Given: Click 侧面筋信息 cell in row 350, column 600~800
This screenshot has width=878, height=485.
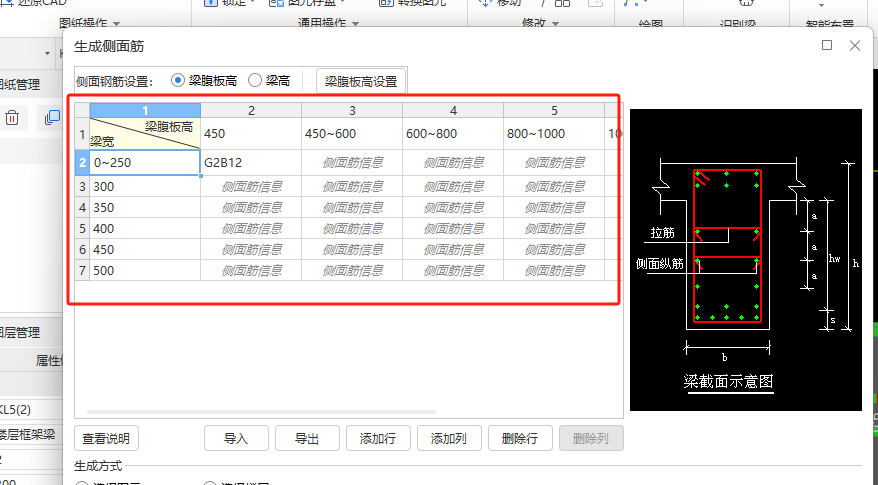Looking at the screenshot, I should pos(453,208).
